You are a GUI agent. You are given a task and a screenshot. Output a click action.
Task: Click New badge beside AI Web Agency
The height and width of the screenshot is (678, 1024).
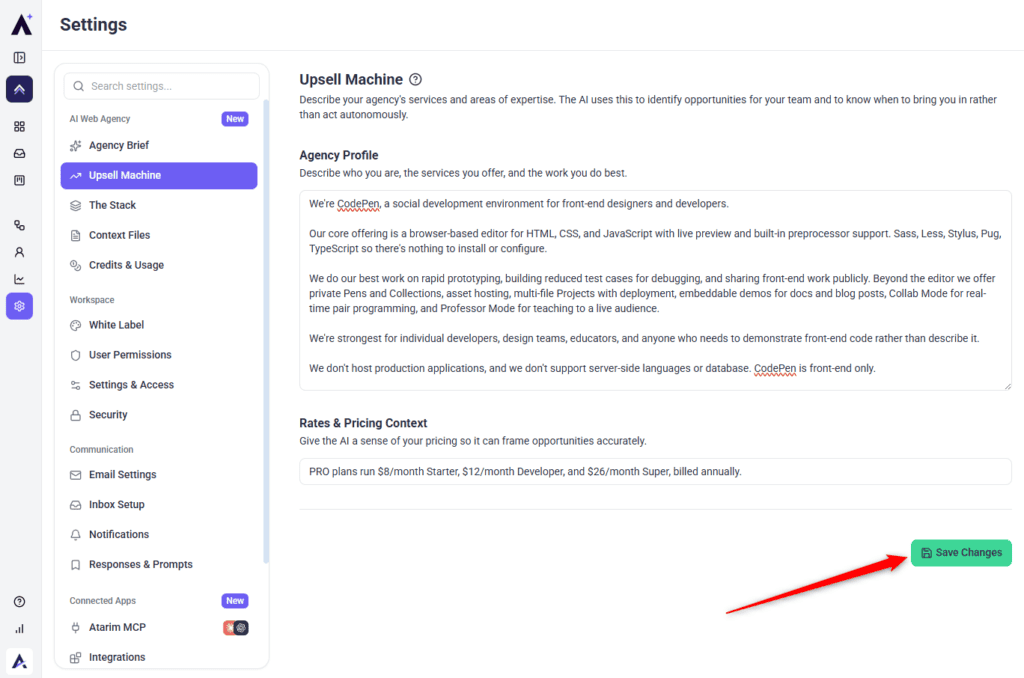pyautogui.click(x=235, y=119)
